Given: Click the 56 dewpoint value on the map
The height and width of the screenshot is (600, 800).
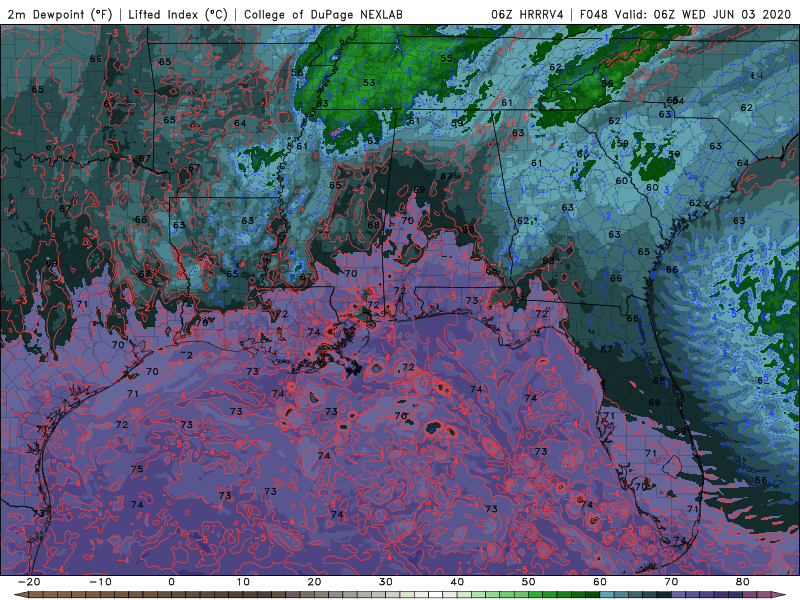Looking at the screenshot, I should [x=297, y=72].
